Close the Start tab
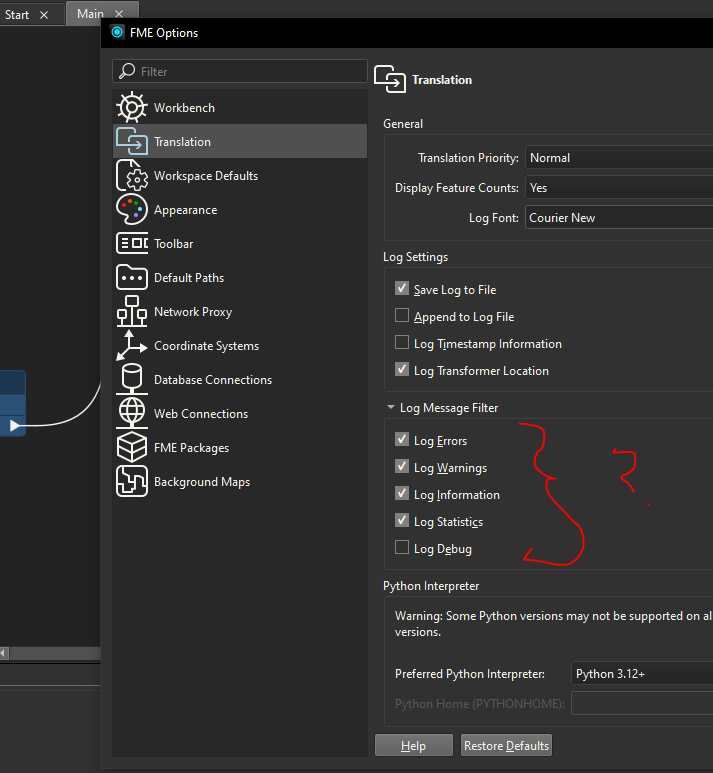713x773 pixels. (x=44, y=15)
